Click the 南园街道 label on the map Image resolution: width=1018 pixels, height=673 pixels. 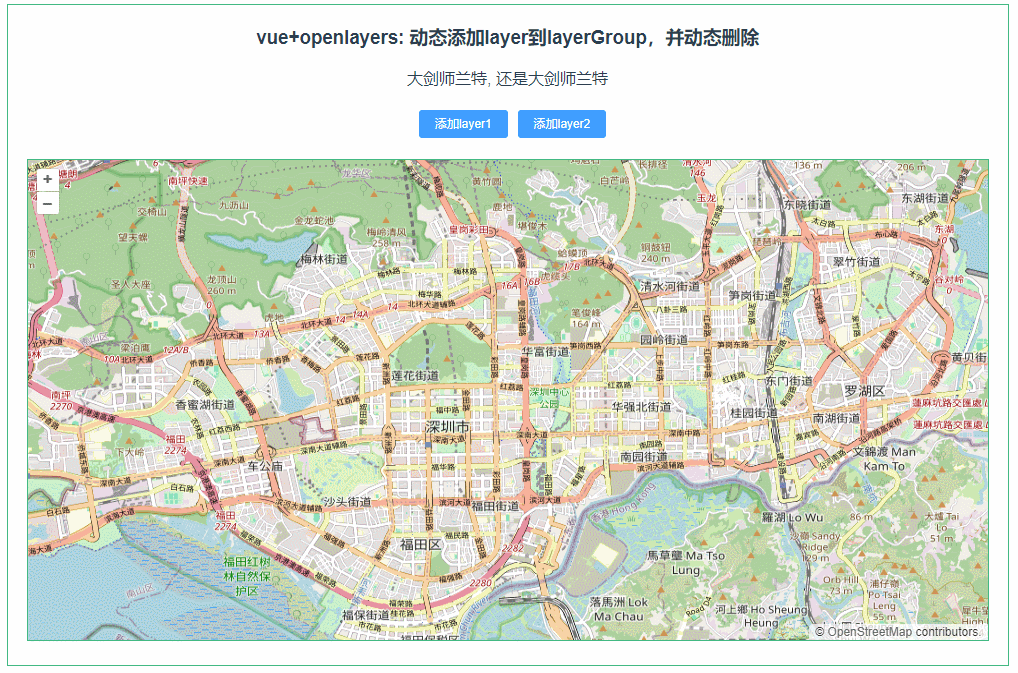tap(643, 456)
